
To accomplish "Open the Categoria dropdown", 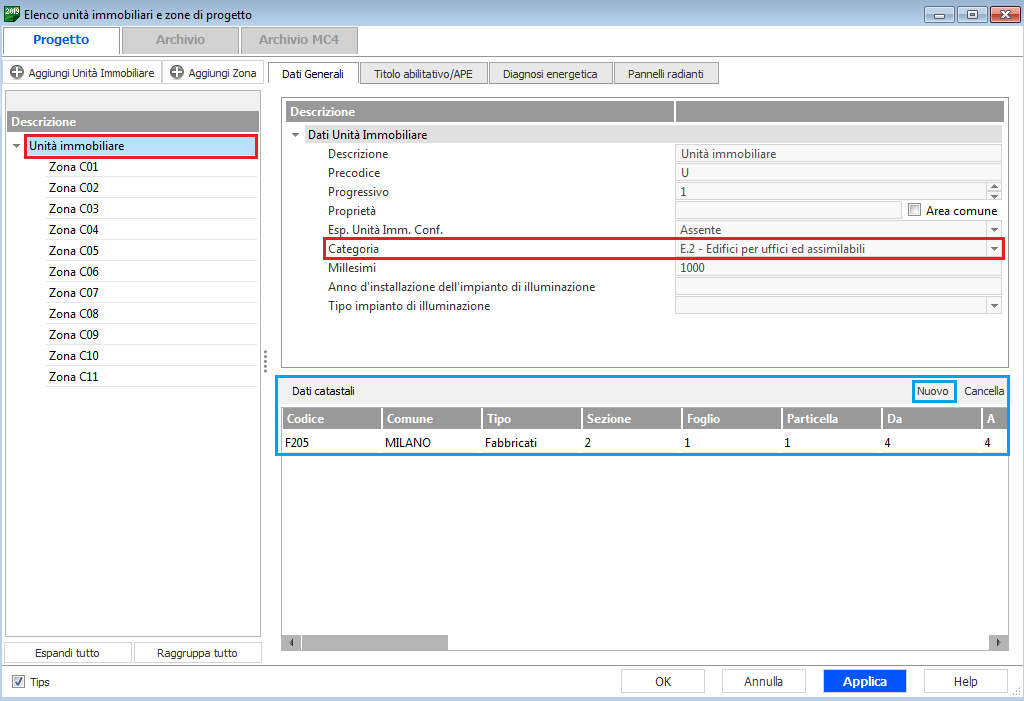I will click(993, 248).
